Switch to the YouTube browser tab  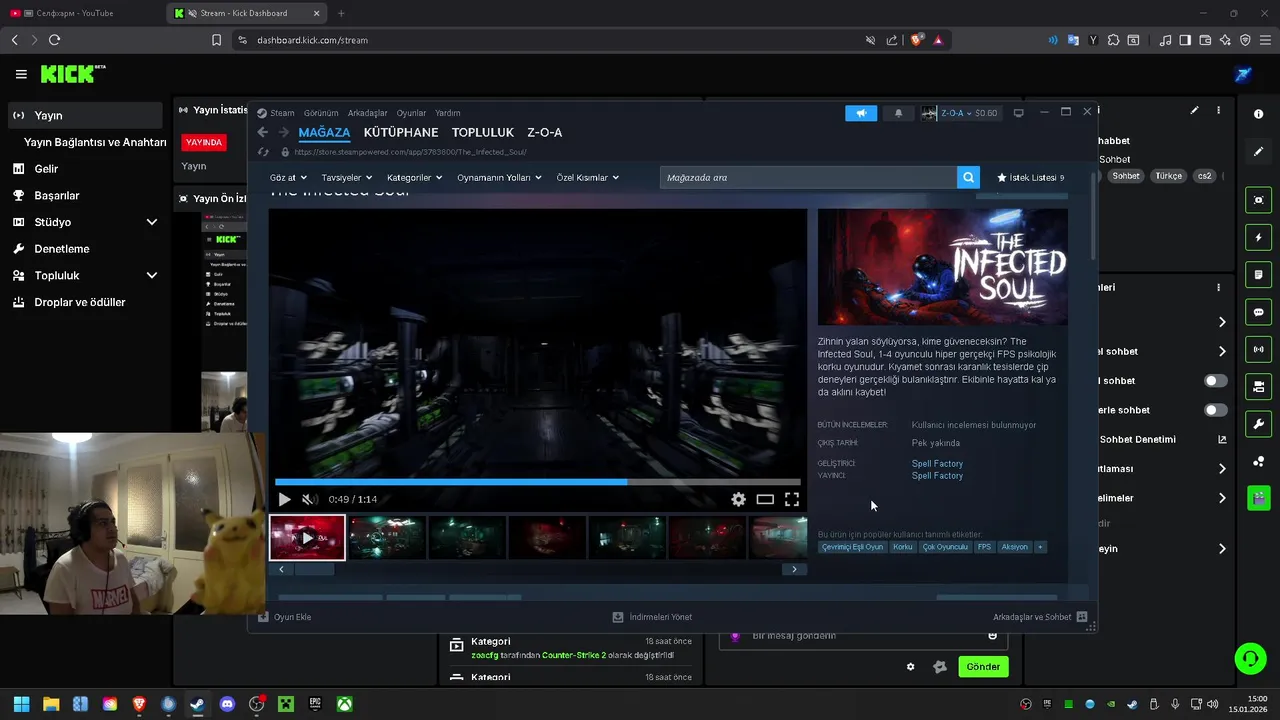[80, 13]
